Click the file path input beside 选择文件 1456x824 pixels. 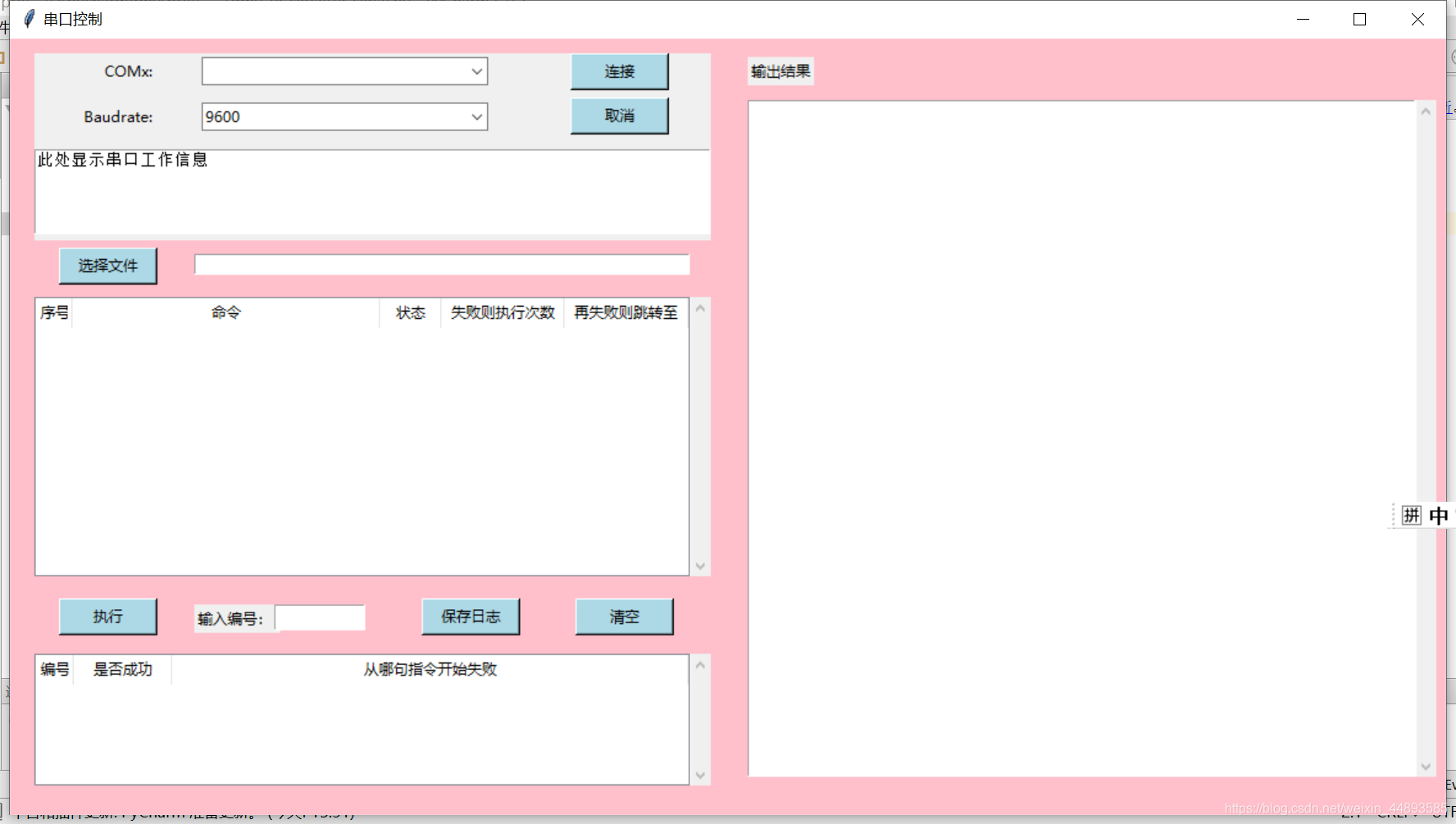pos(442,264)
